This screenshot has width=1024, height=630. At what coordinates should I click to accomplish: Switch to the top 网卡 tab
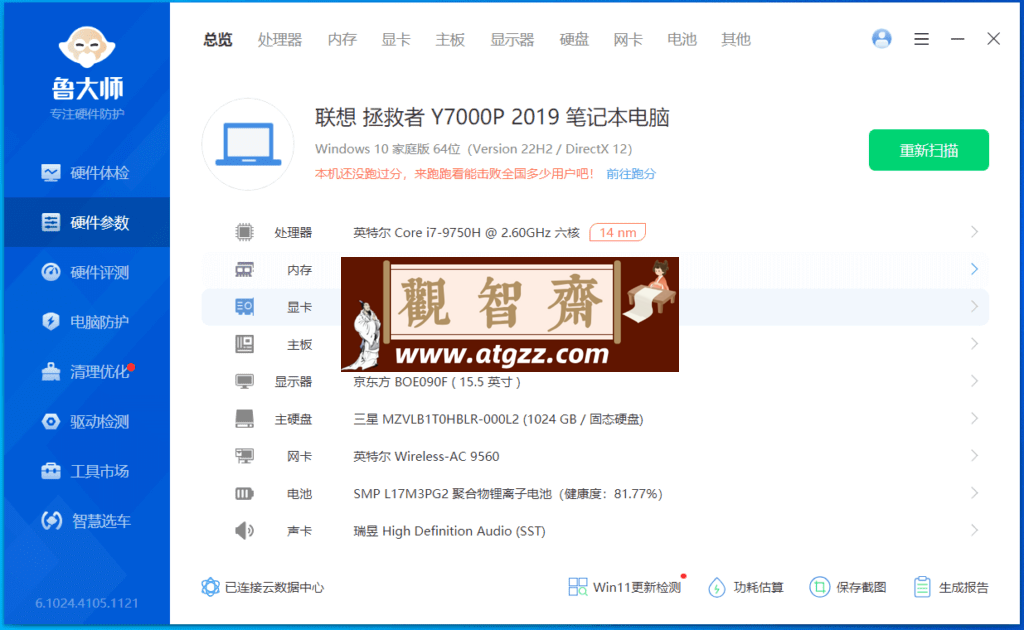[628, 40]
